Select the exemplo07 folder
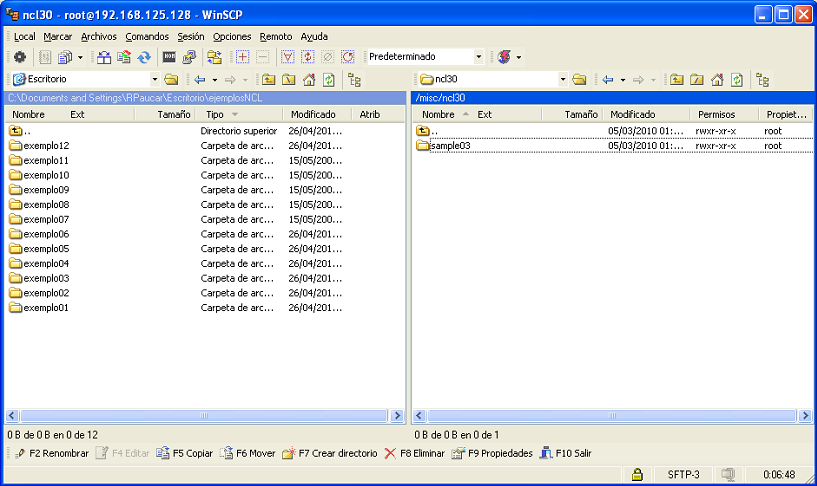Viewport: 817px width, 486px height. click(x=39, y=219)
